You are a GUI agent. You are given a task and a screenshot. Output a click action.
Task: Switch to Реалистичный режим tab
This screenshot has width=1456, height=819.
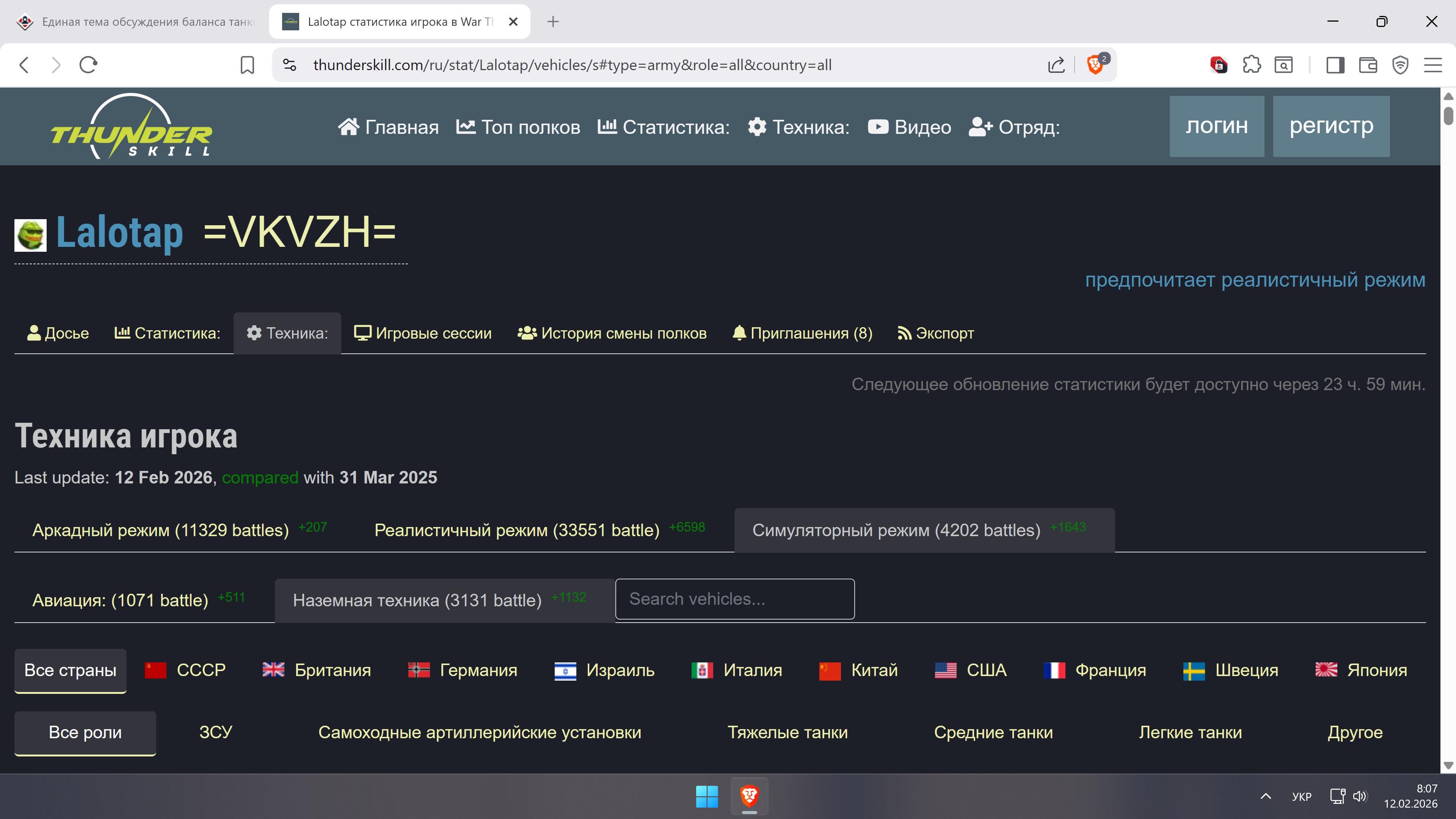tap(516, 530)
